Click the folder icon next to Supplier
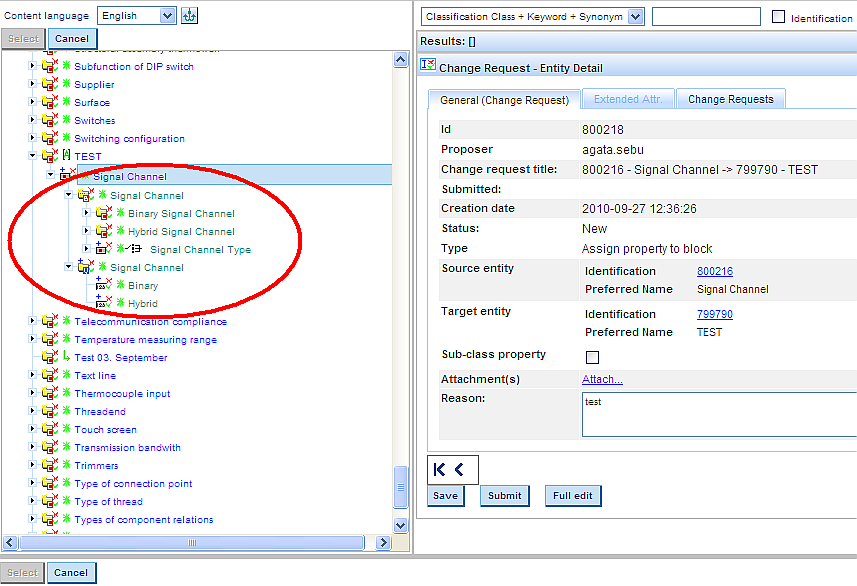This screenshot has width=857, height=586. point(49,85)
